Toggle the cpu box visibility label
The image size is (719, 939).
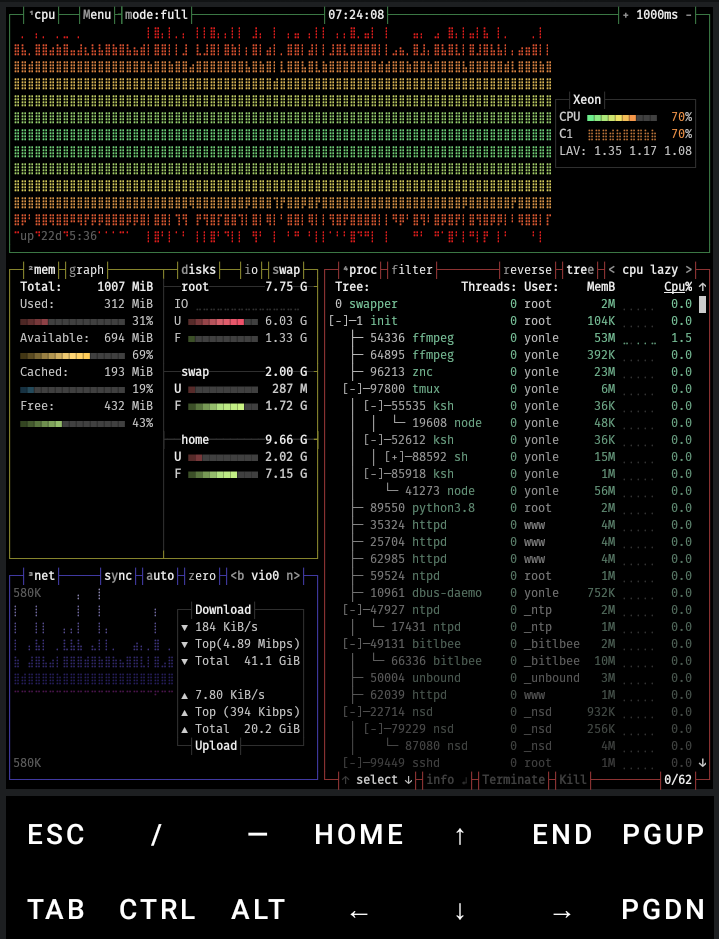[x=42, y=14]
